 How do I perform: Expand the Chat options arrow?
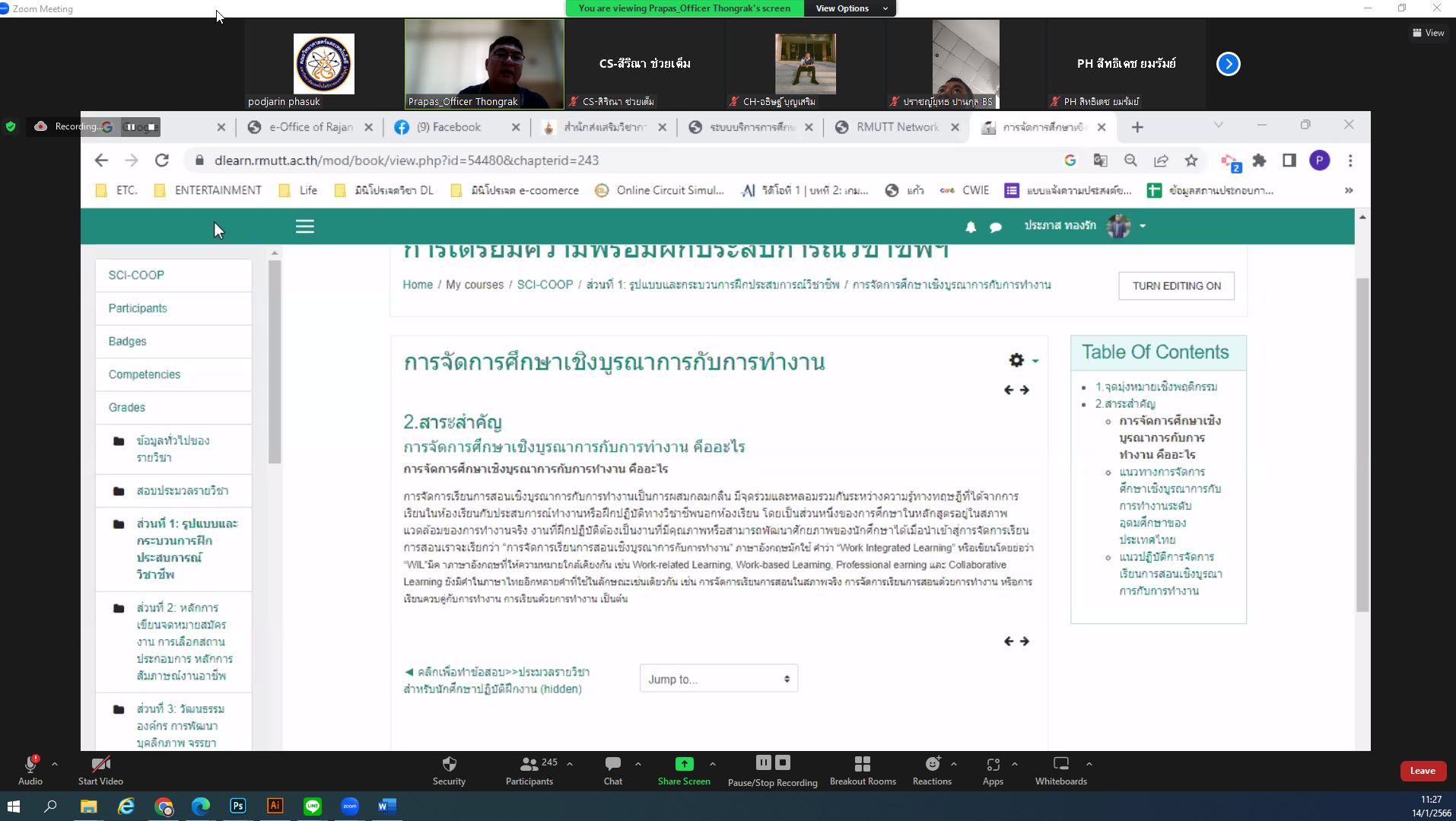pyautogui.click(x=638, y=764)
